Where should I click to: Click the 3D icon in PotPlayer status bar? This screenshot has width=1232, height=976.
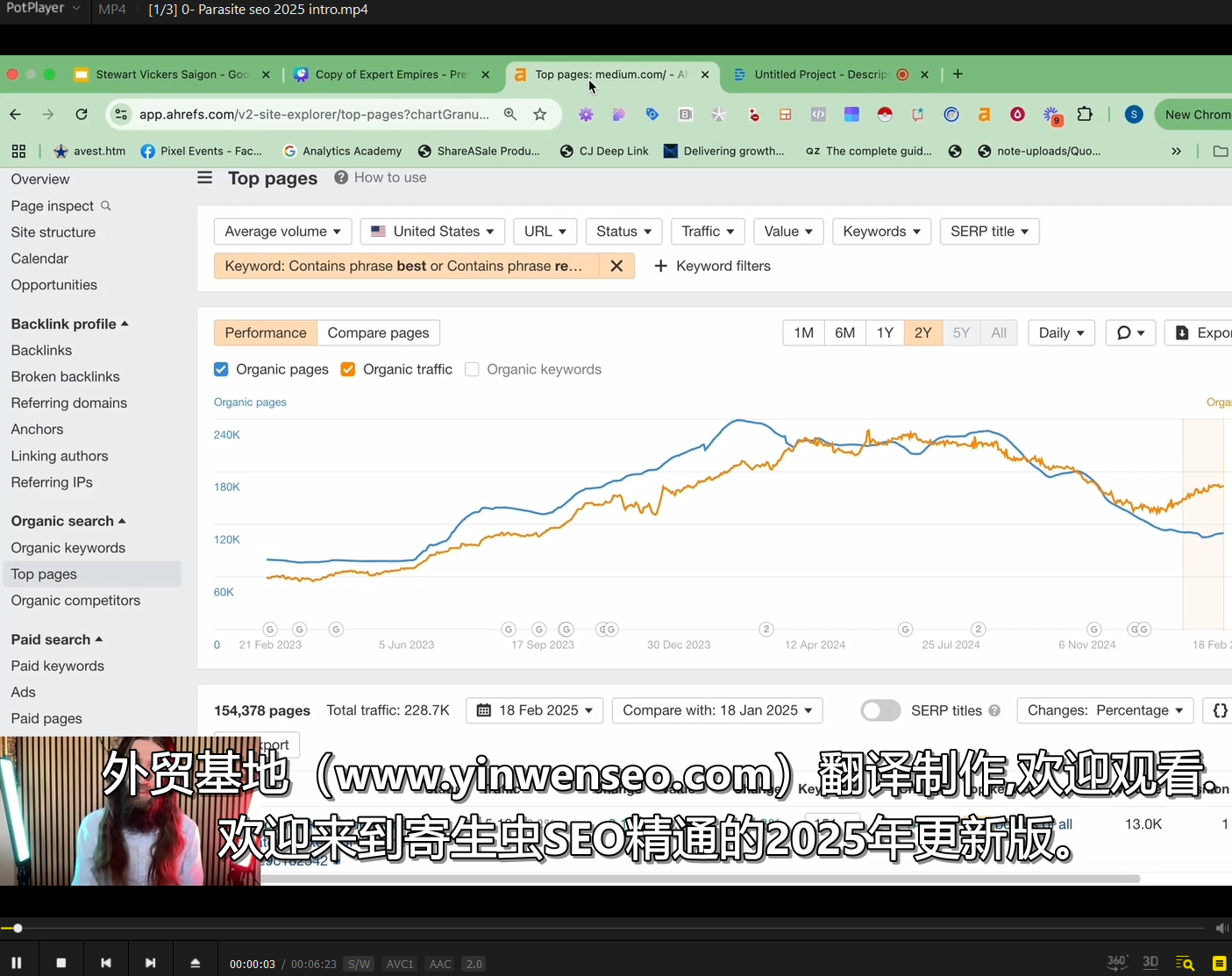[x=1150, y=961]
